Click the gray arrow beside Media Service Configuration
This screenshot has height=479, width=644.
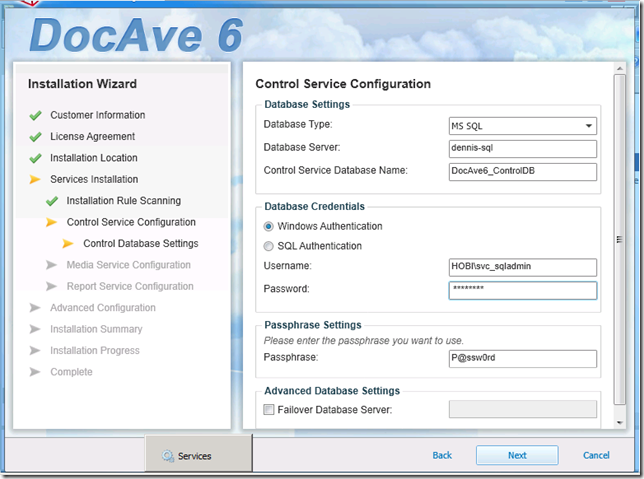pyautogui.click(x=52, y=265)
